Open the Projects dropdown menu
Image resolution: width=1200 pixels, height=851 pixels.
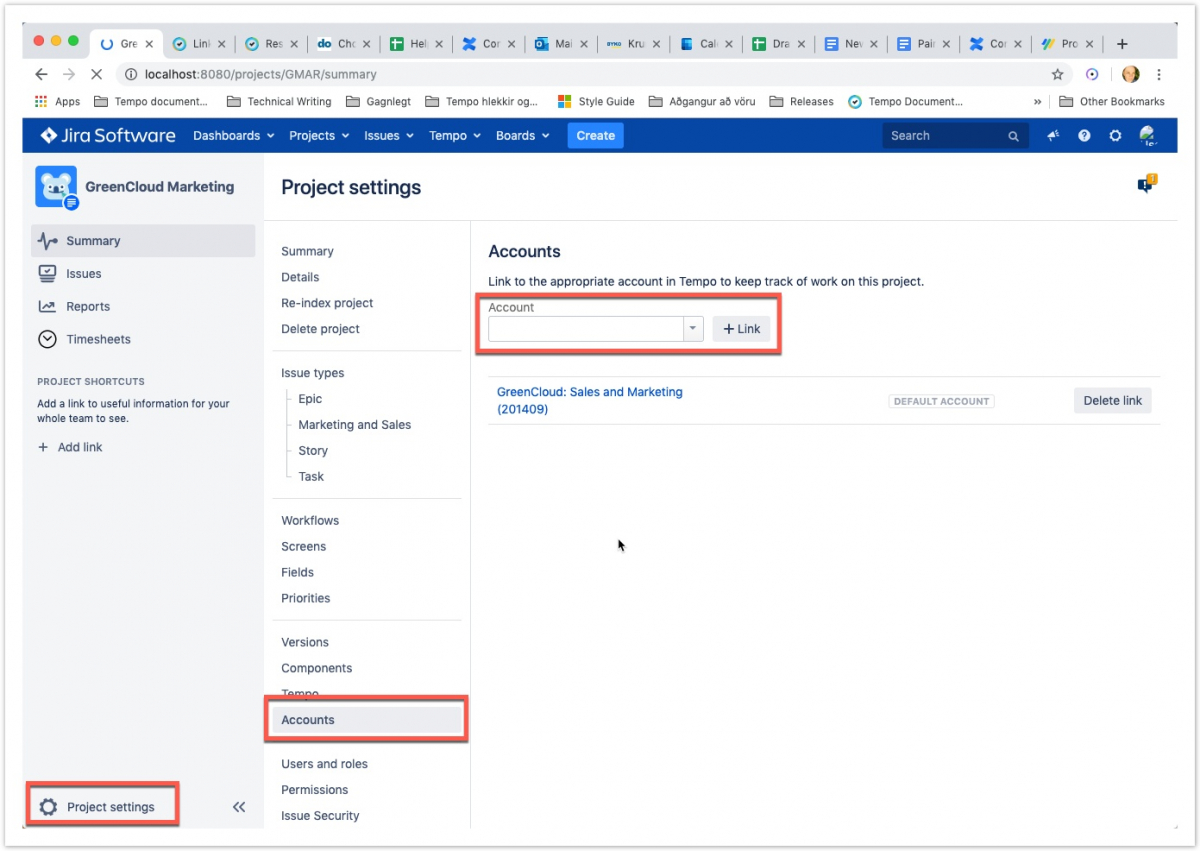click(x=319, y=136)
